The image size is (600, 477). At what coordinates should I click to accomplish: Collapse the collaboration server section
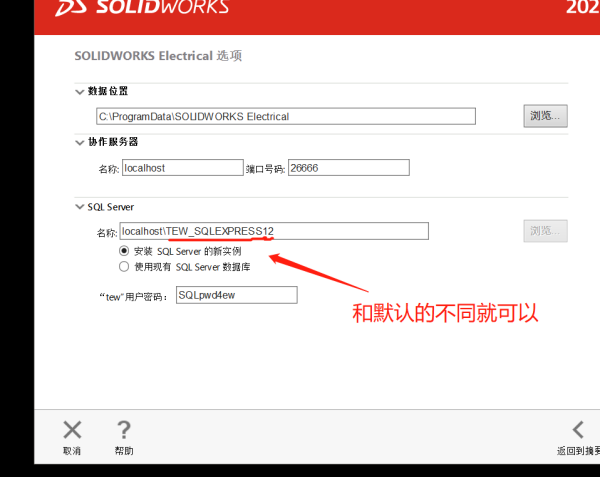coord(80,143)
